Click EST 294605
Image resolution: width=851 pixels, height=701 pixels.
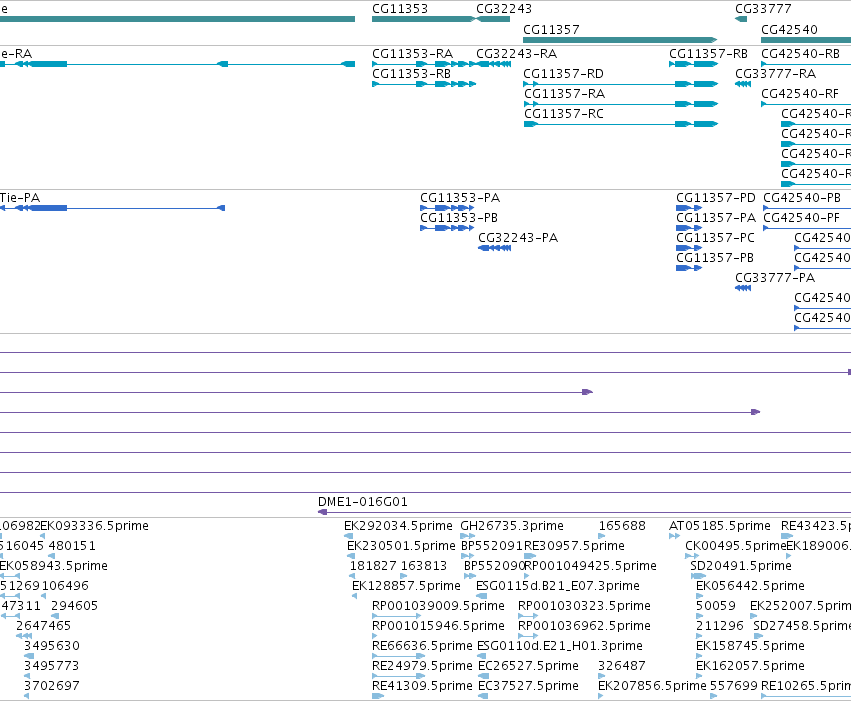pyautogui.click(x=74, y=606)
